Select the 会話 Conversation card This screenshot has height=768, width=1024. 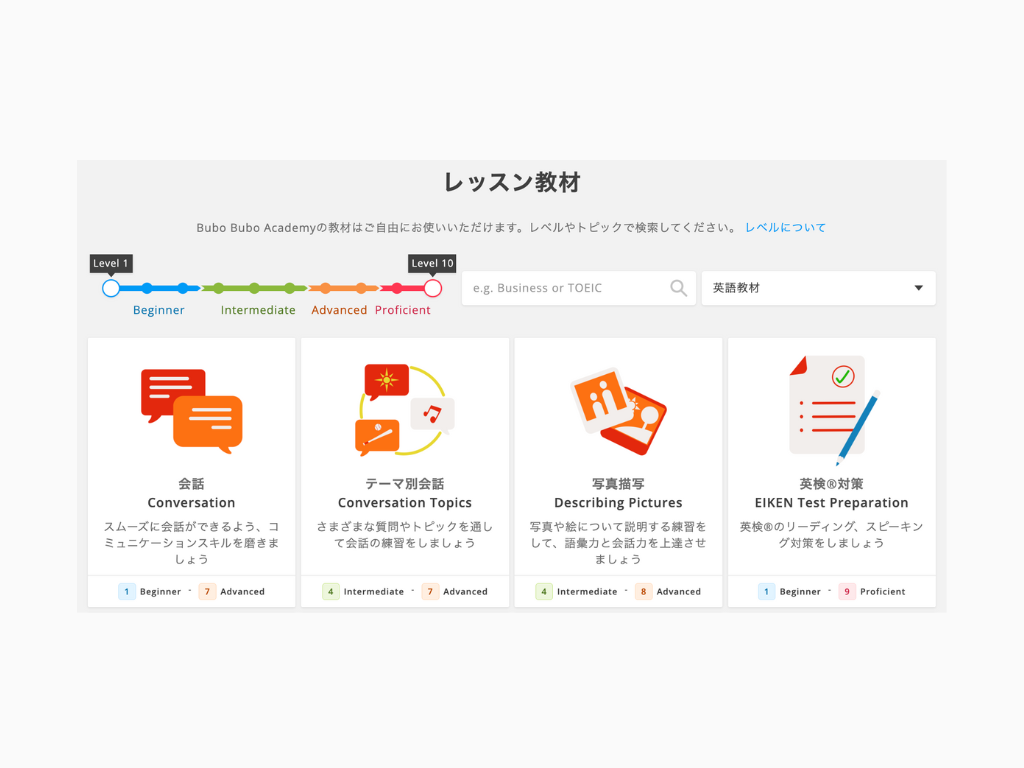click(x=191, y=470)
